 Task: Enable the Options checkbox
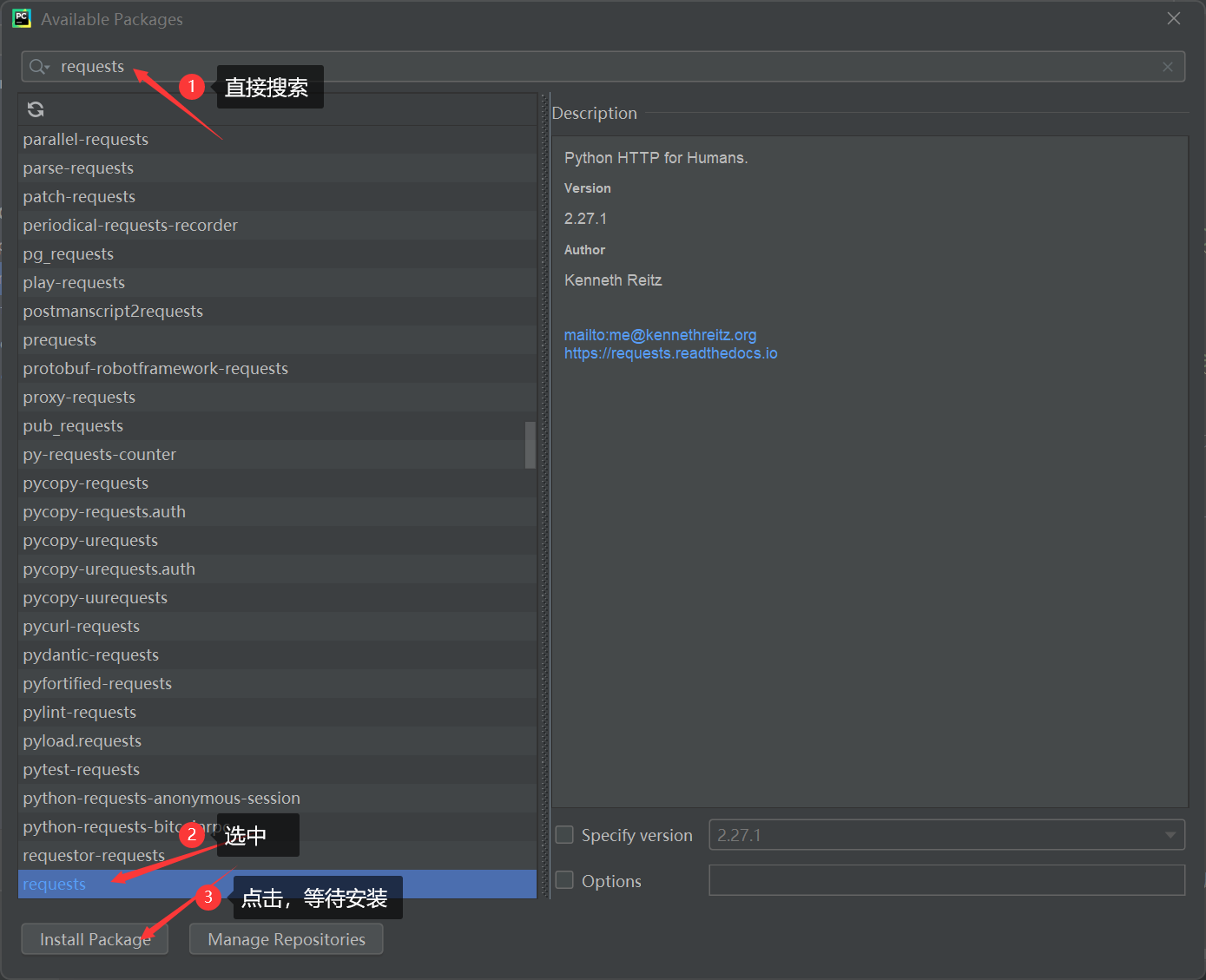[564, 880]
